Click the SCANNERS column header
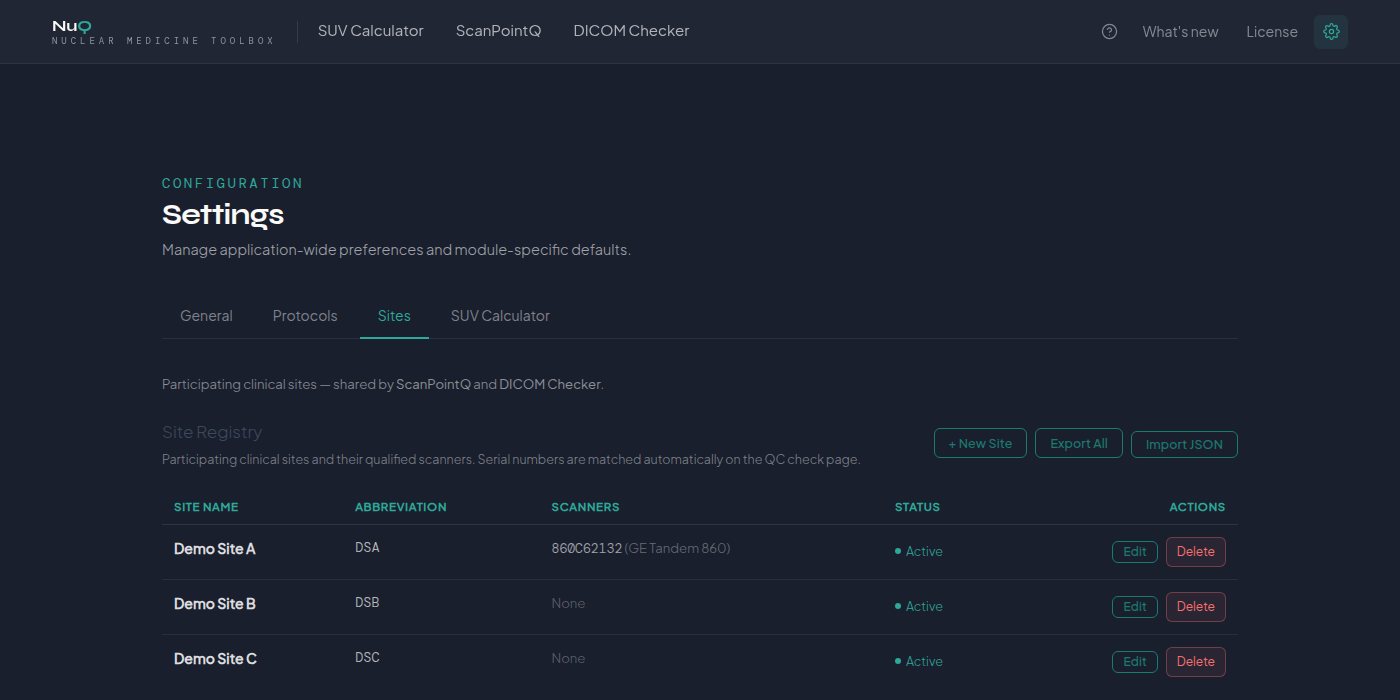1400x700 pixels. (585, 507)
